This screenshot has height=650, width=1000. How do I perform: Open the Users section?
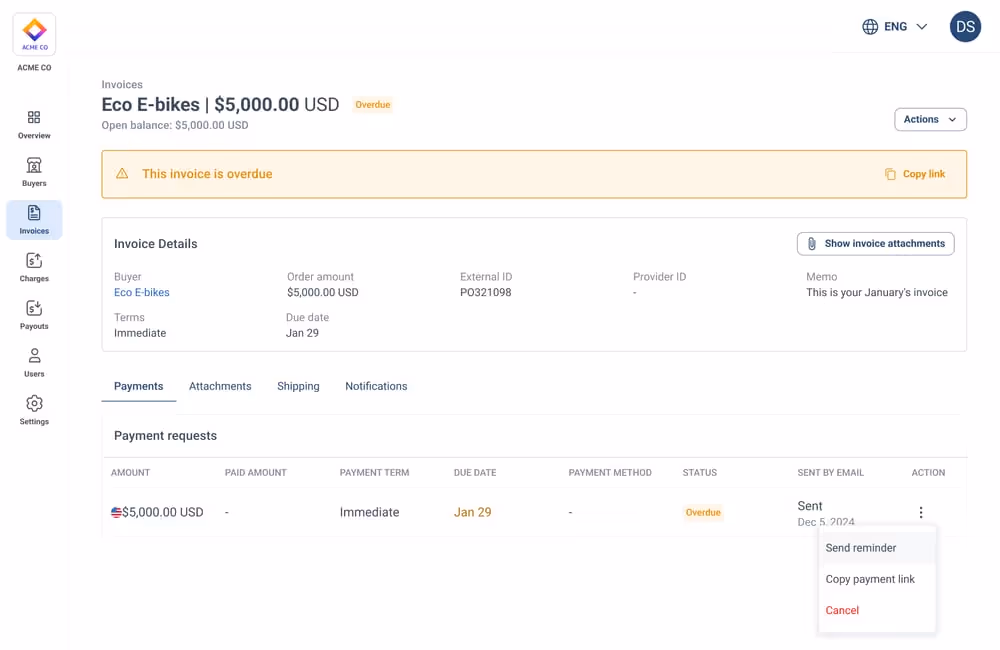pyautogui.click(x=34, y=362)
